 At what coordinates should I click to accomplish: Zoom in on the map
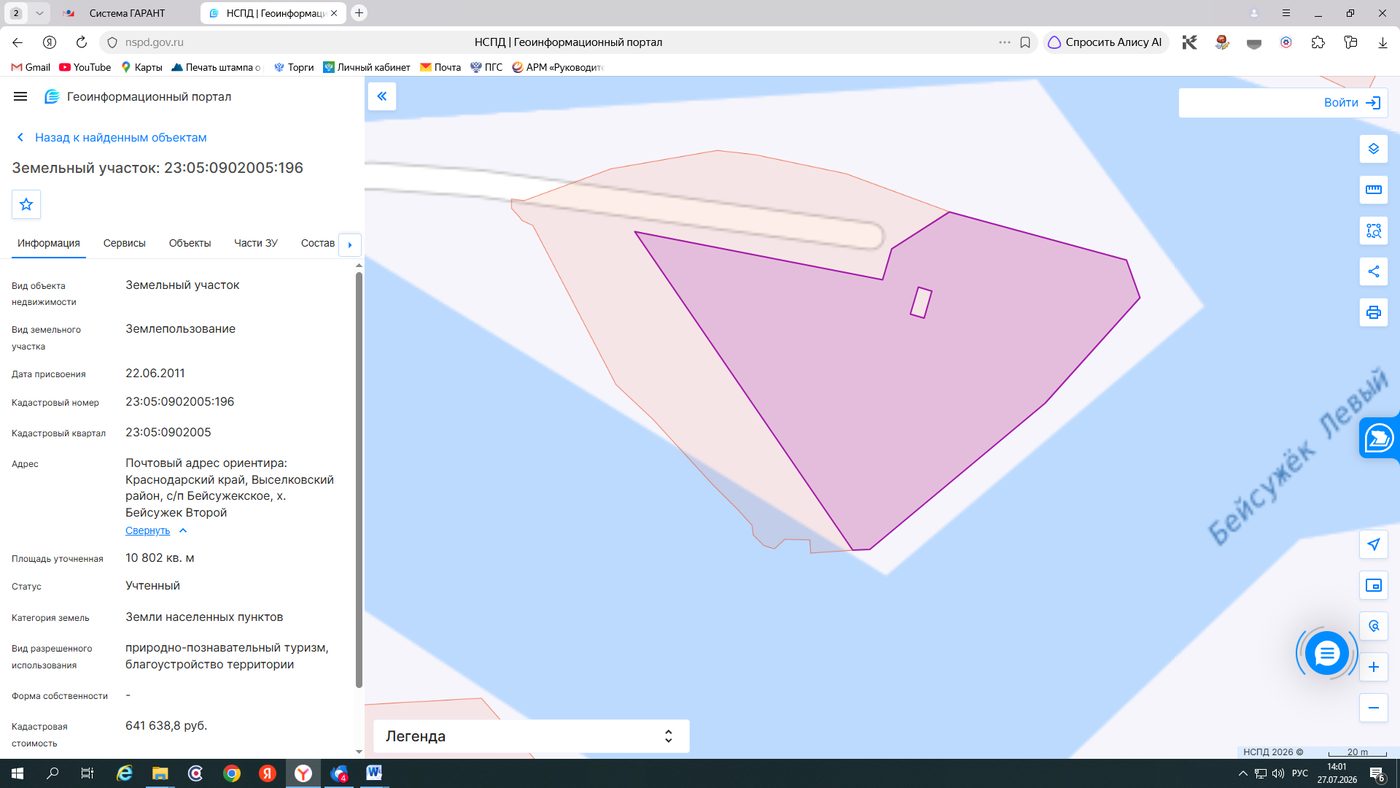pyautogui.click(x=1374, y=667)
